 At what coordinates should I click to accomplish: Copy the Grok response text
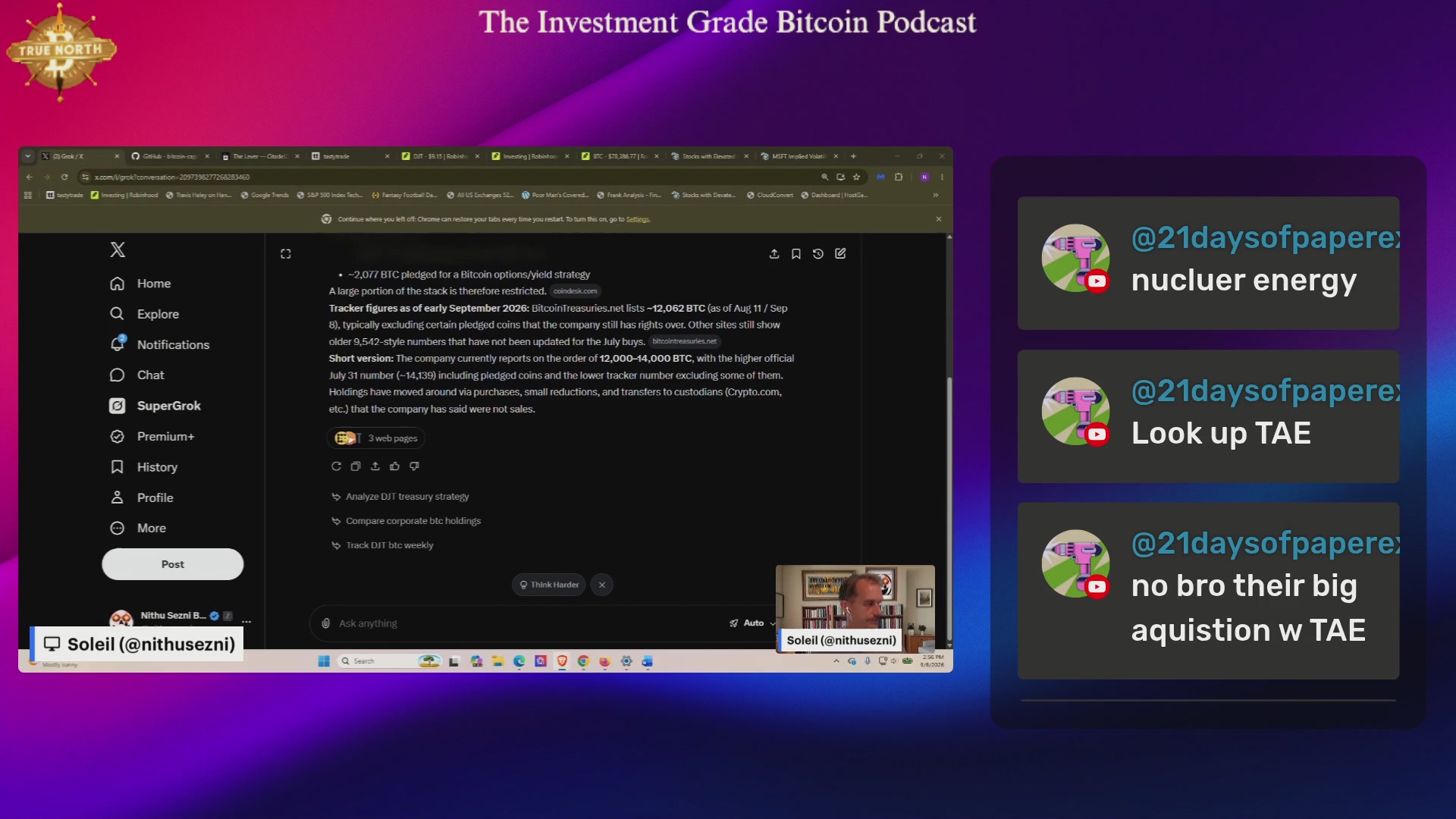[356, 466]
